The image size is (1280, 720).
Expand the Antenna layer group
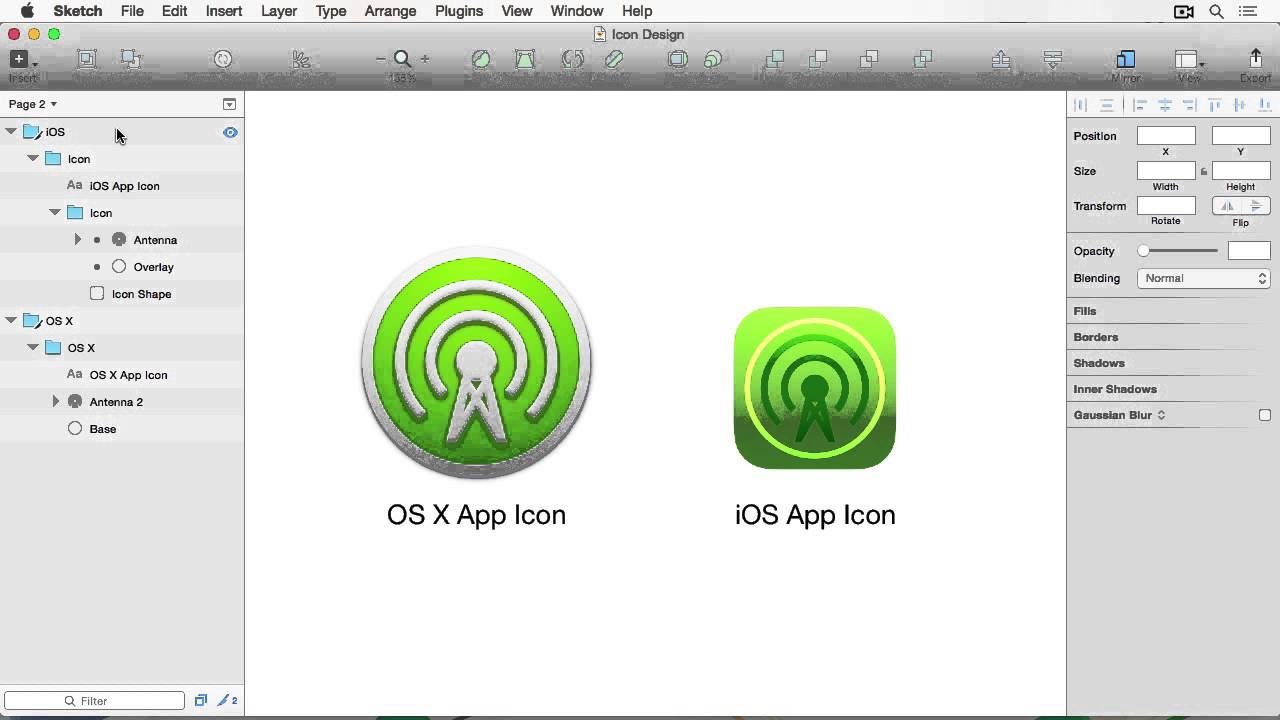[78, 240]
